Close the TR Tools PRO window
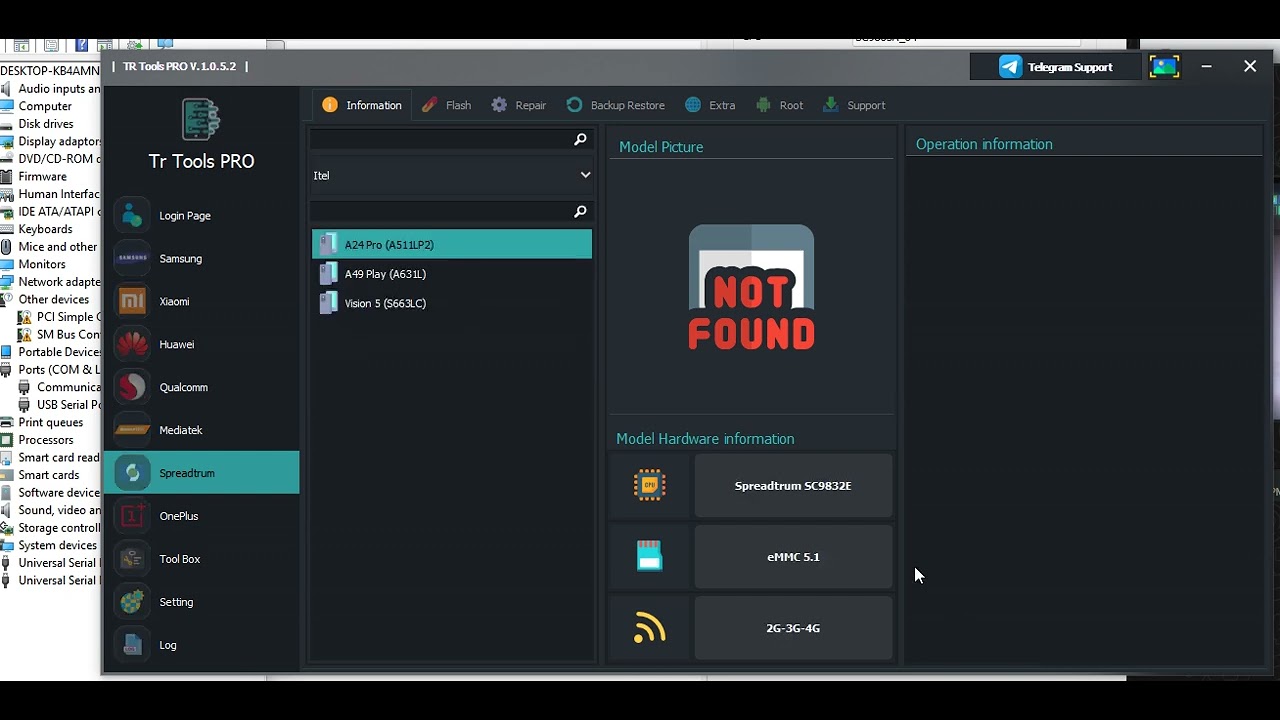 1250,66
